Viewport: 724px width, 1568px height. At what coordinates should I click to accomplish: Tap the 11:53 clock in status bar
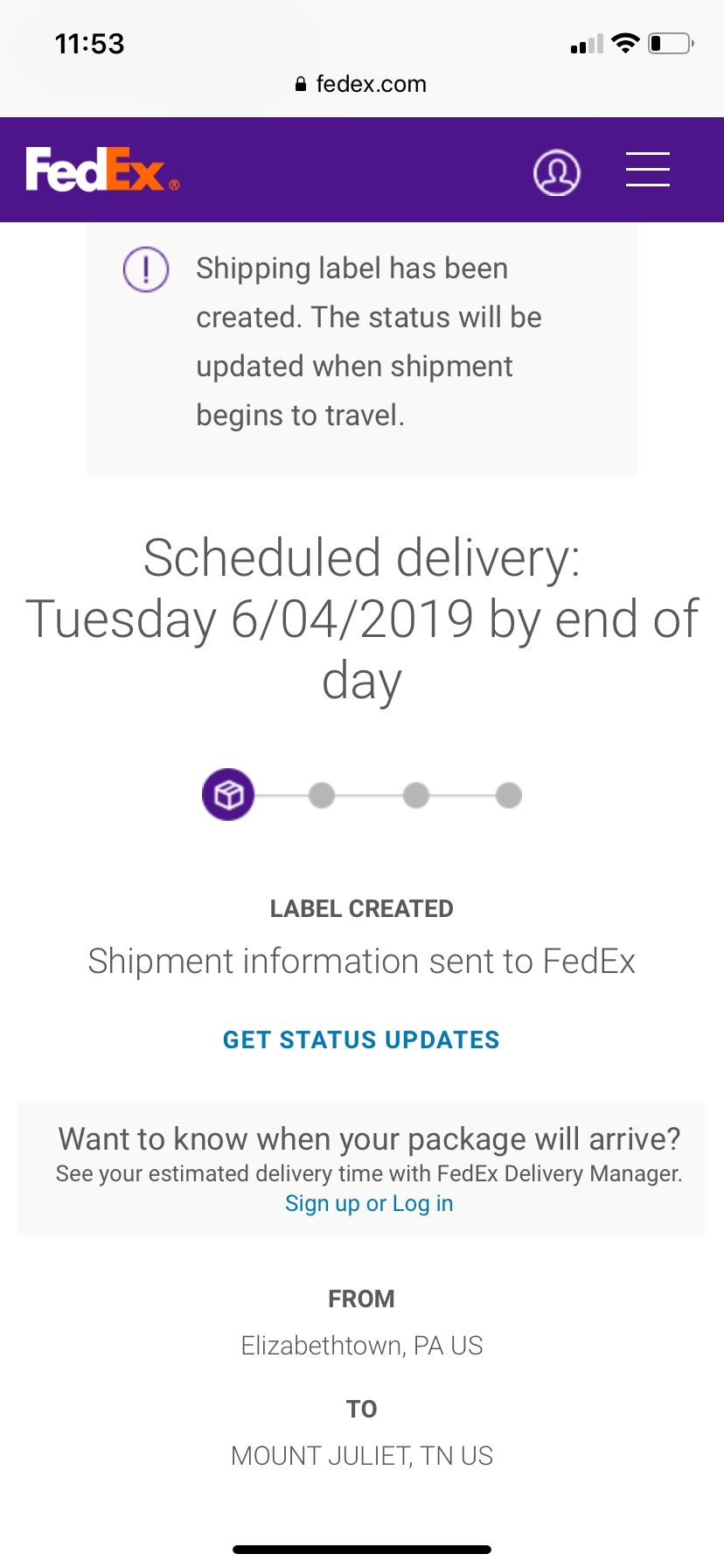[89, 44]
